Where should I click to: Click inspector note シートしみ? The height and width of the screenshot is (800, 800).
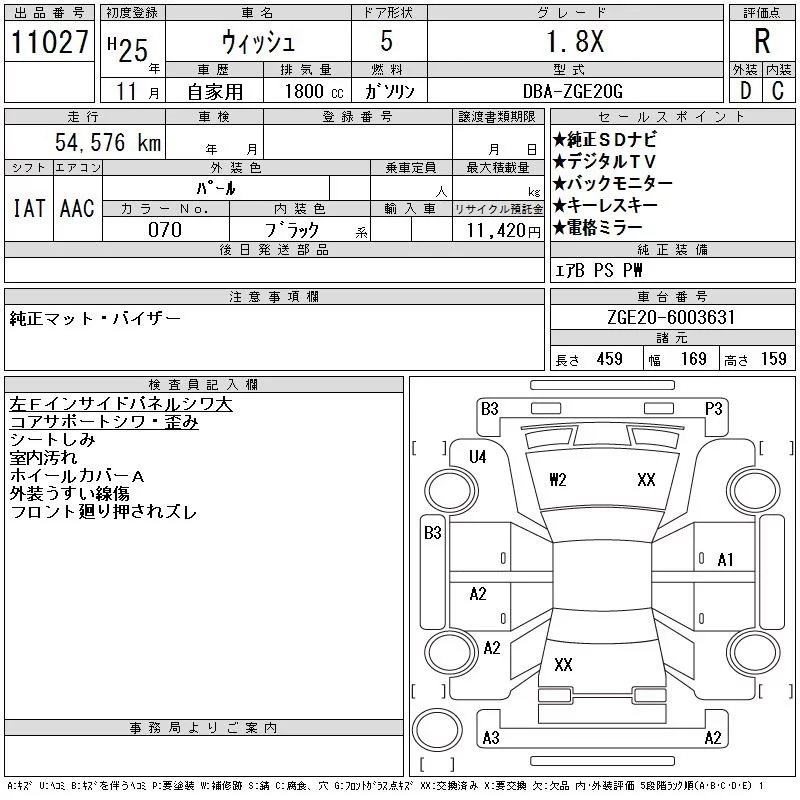53,440
